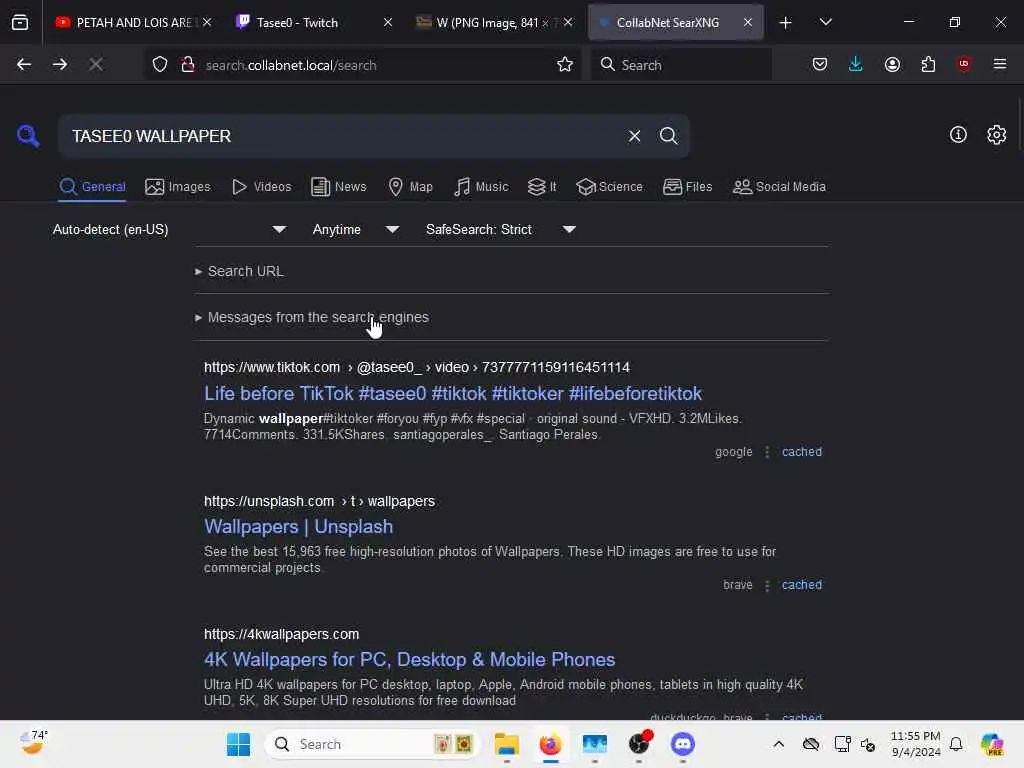
Task: Open Wallpapers | Unsplash result link
Action: tap(298, 526)
